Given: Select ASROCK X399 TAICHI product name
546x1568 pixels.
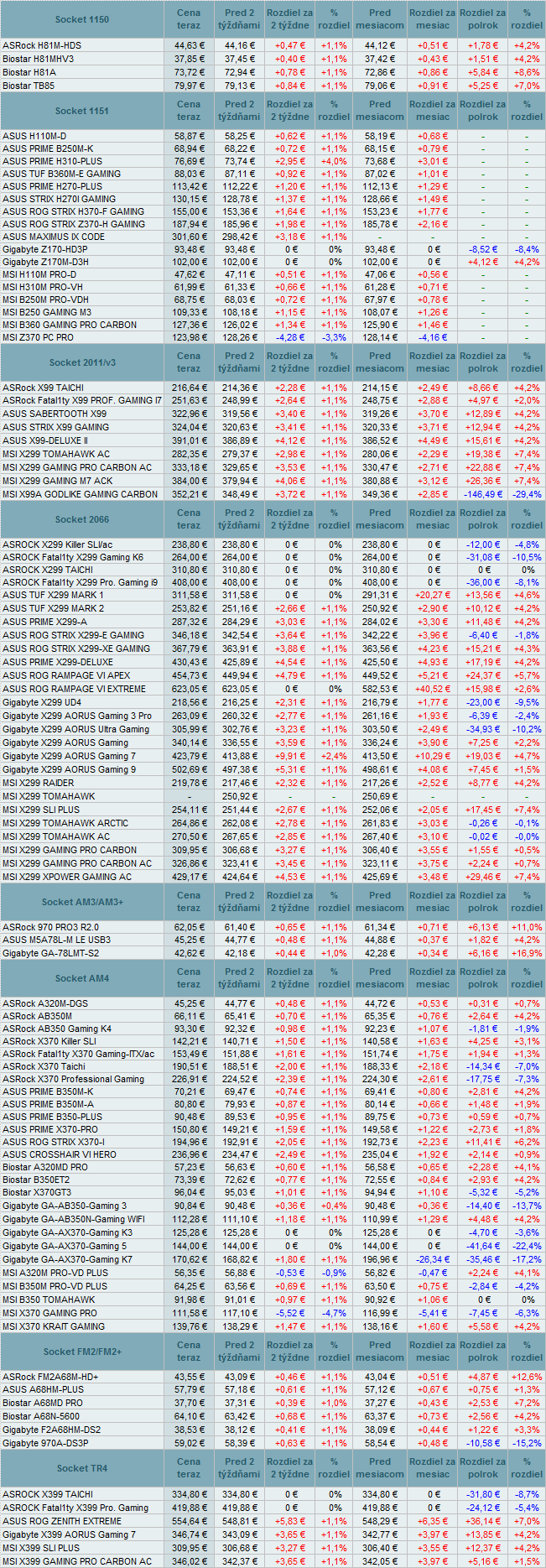Looking at the screenshot, I should [x=48, y=1494].
